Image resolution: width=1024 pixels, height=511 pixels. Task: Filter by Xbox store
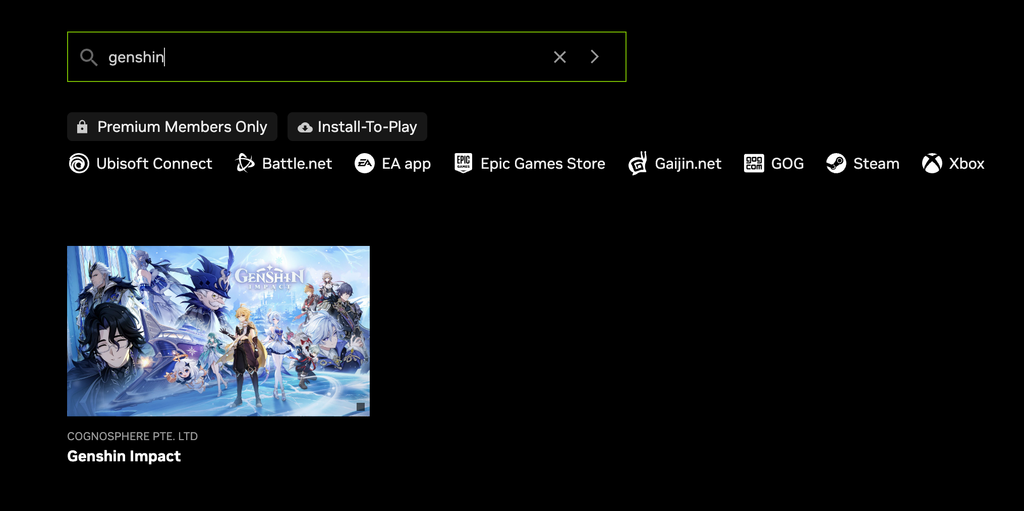point(953,163)
